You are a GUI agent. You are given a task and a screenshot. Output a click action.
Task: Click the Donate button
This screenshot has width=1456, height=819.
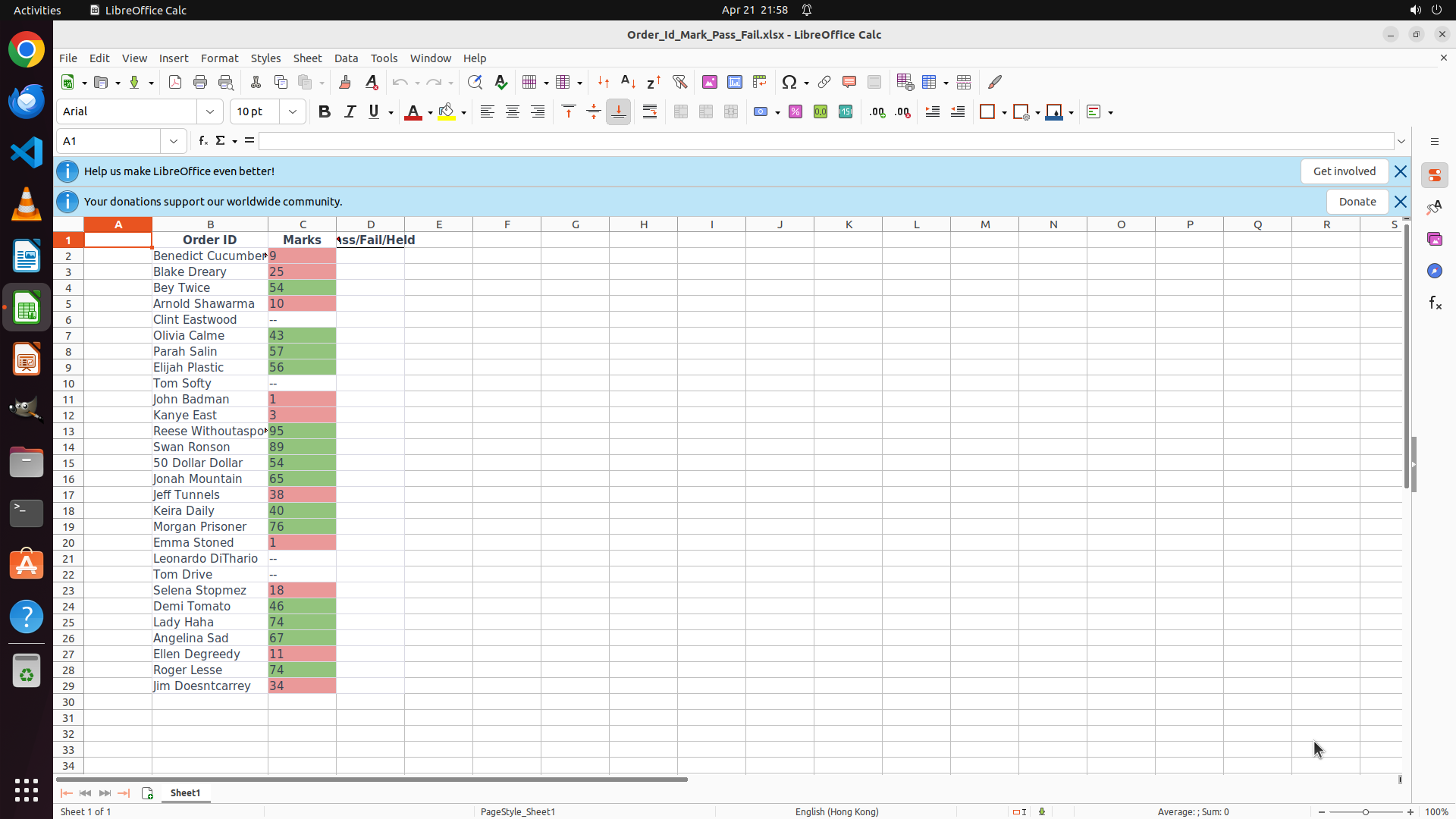tap(1357, 202)
